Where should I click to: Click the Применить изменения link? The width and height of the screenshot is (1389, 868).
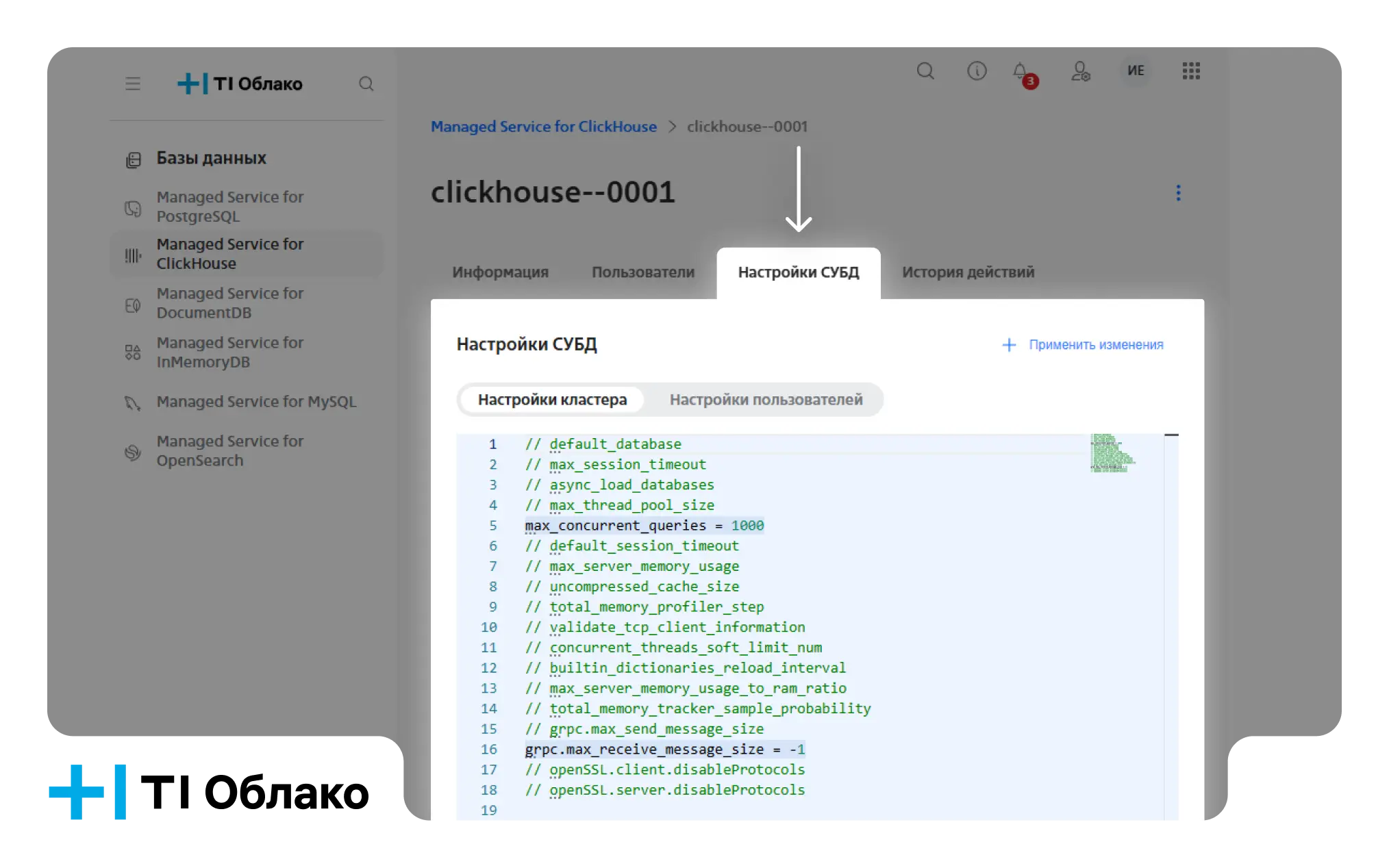[x=1096, y=345]
